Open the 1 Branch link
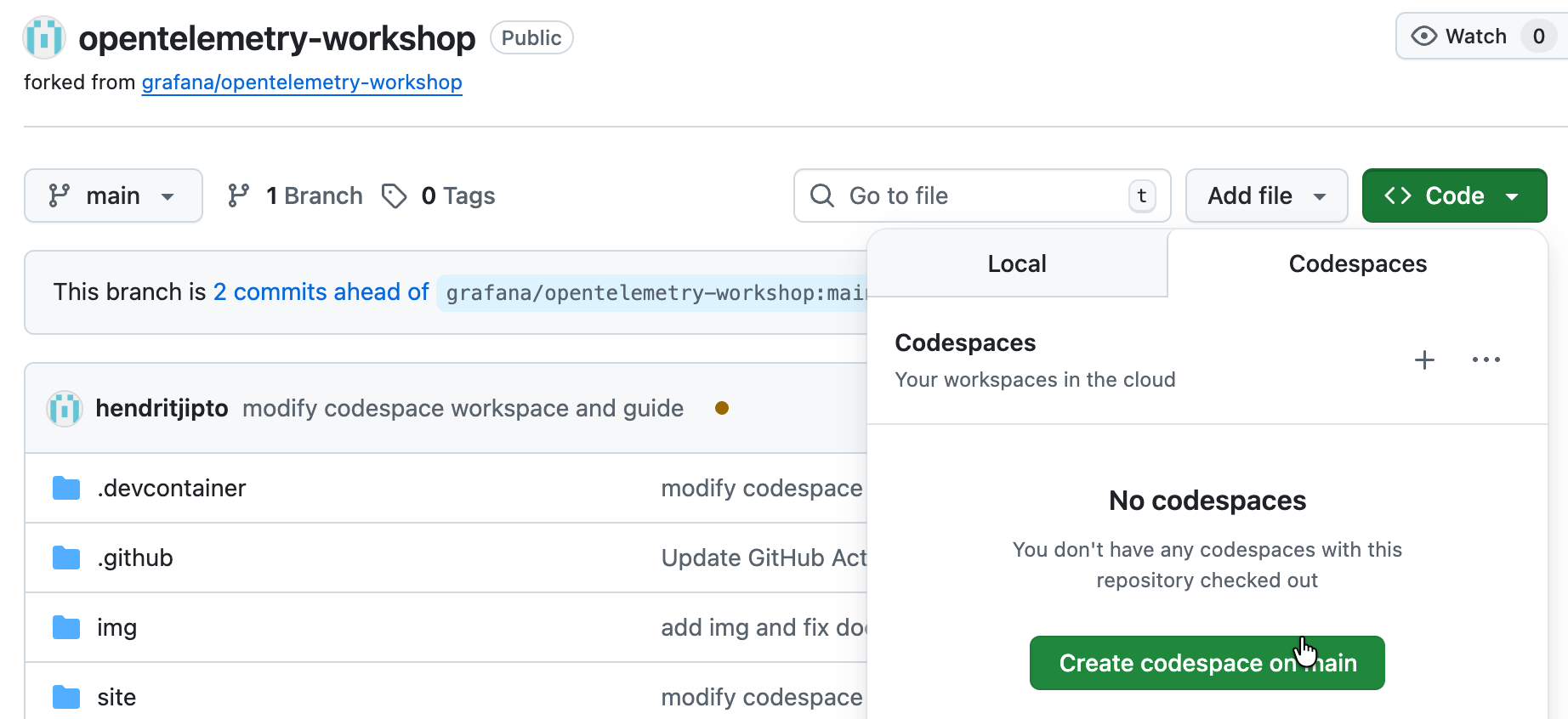The height and width of the screenshot is (719, 1568). tap(295, 196)
